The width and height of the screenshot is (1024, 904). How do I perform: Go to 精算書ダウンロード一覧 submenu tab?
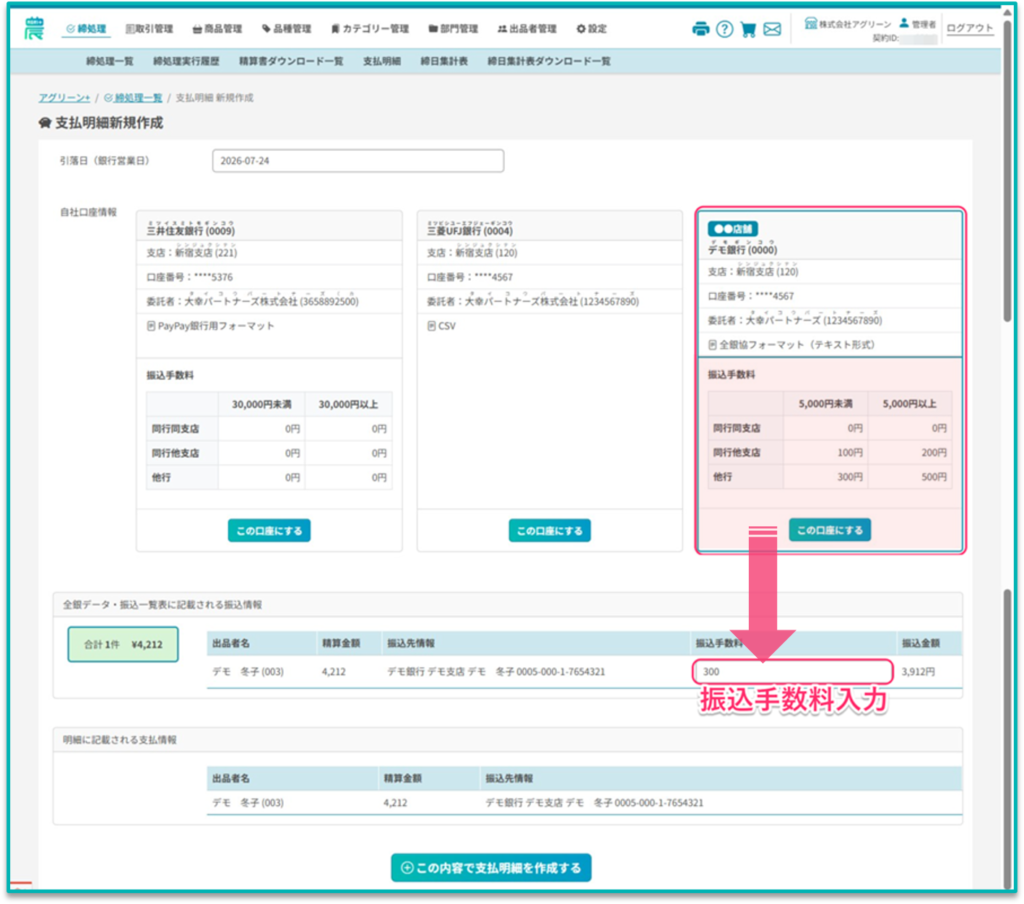pyautogui.click(x=291, y=61)
